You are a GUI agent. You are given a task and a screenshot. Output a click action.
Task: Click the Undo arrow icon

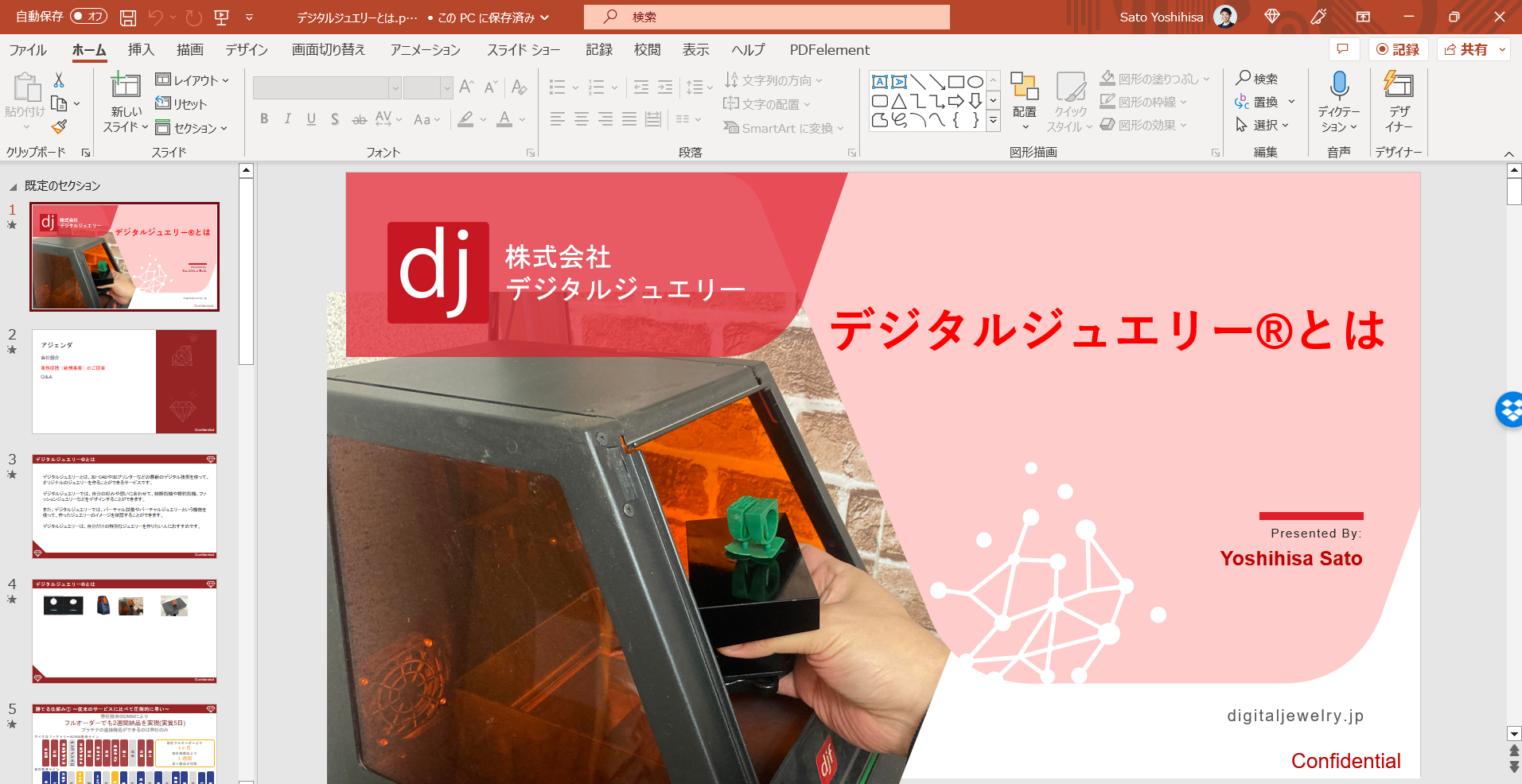coord(155,17)
